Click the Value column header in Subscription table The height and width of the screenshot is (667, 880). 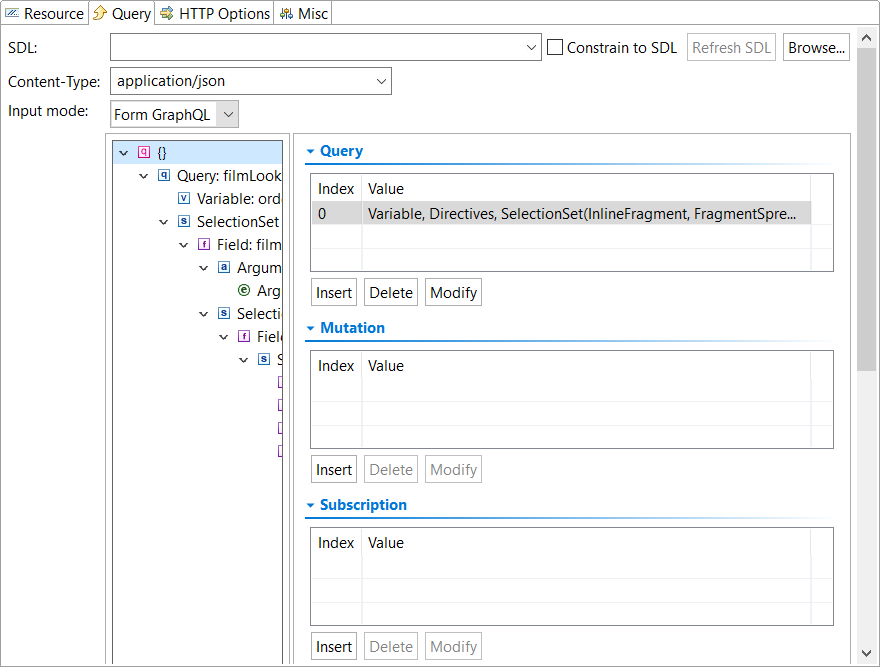pyautogui.click(x=586, y=542)
